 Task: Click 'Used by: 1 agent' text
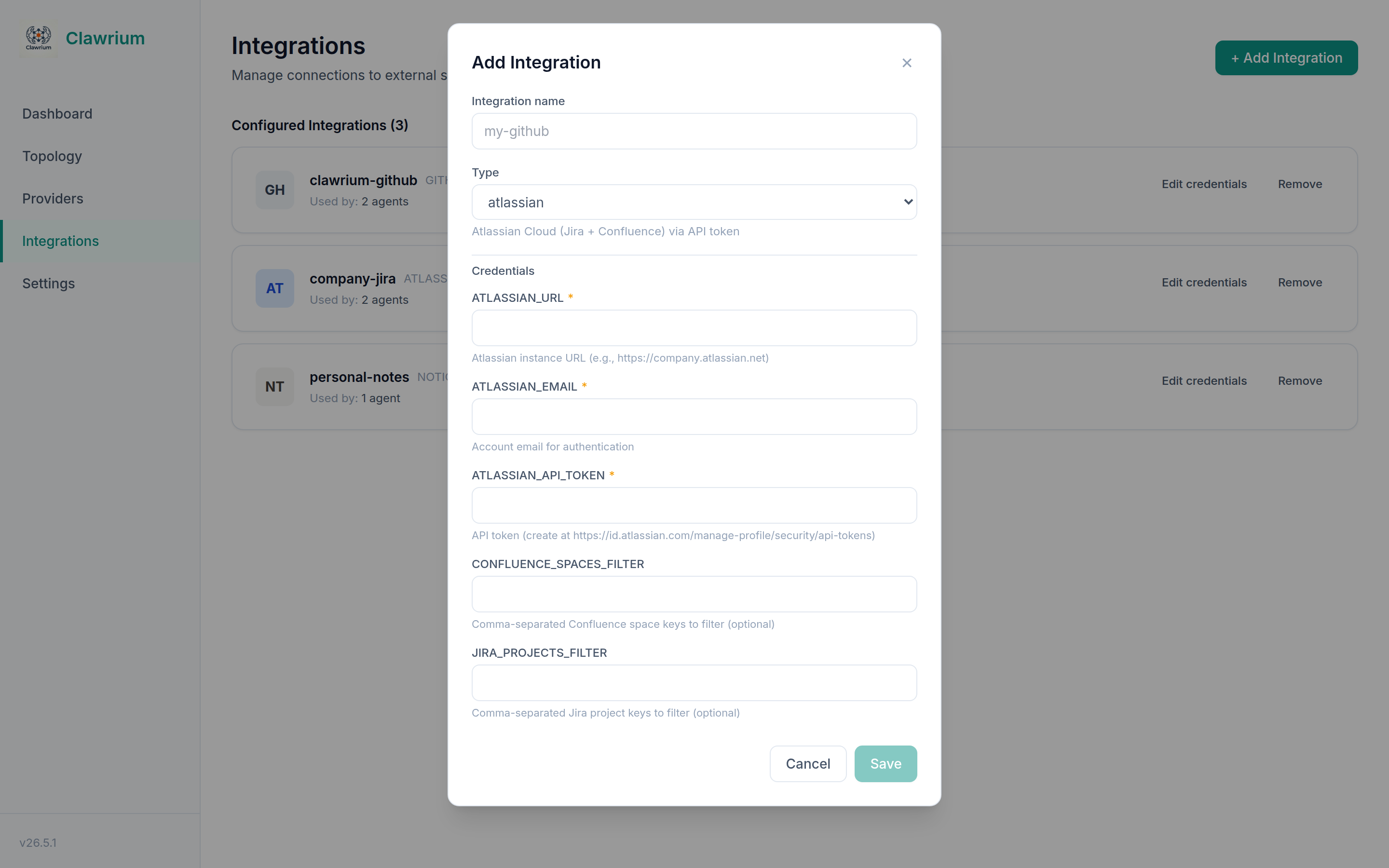tap(354, 398)
